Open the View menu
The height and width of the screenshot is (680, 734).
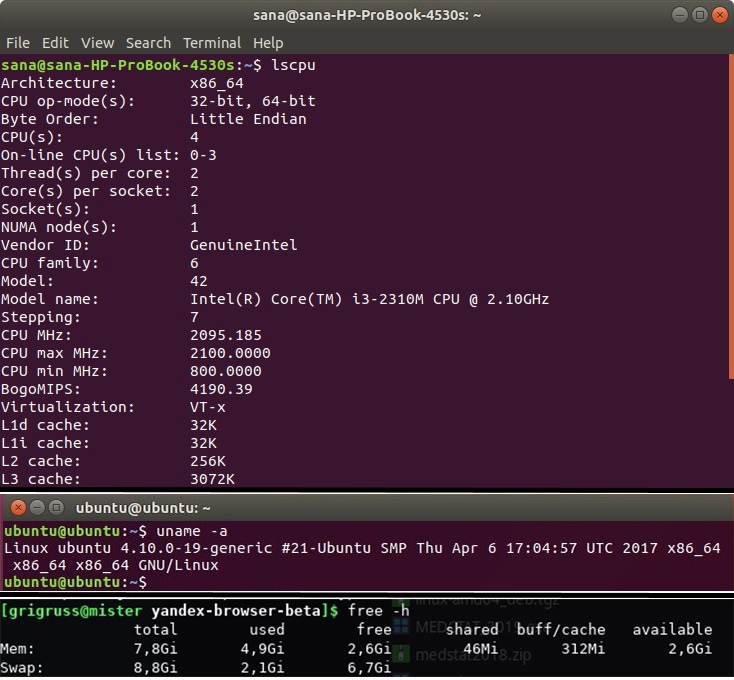tap(97, 43)
